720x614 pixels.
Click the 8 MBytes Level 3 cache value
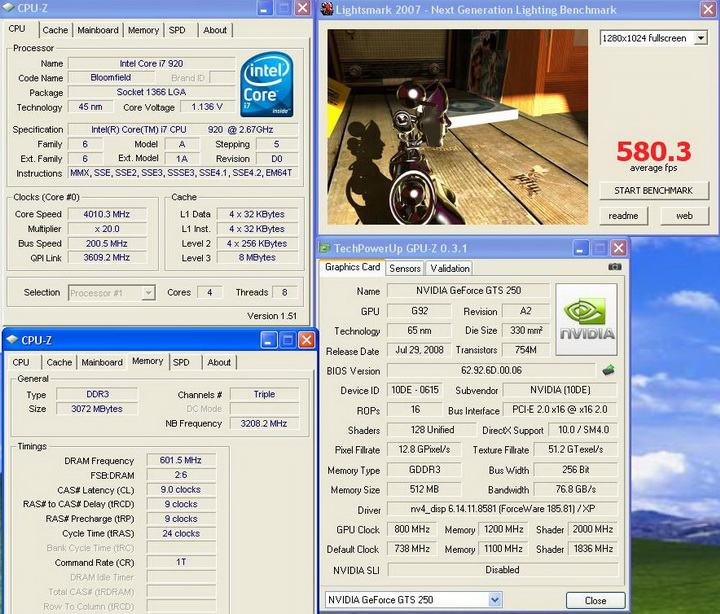[x=257, y=258]
